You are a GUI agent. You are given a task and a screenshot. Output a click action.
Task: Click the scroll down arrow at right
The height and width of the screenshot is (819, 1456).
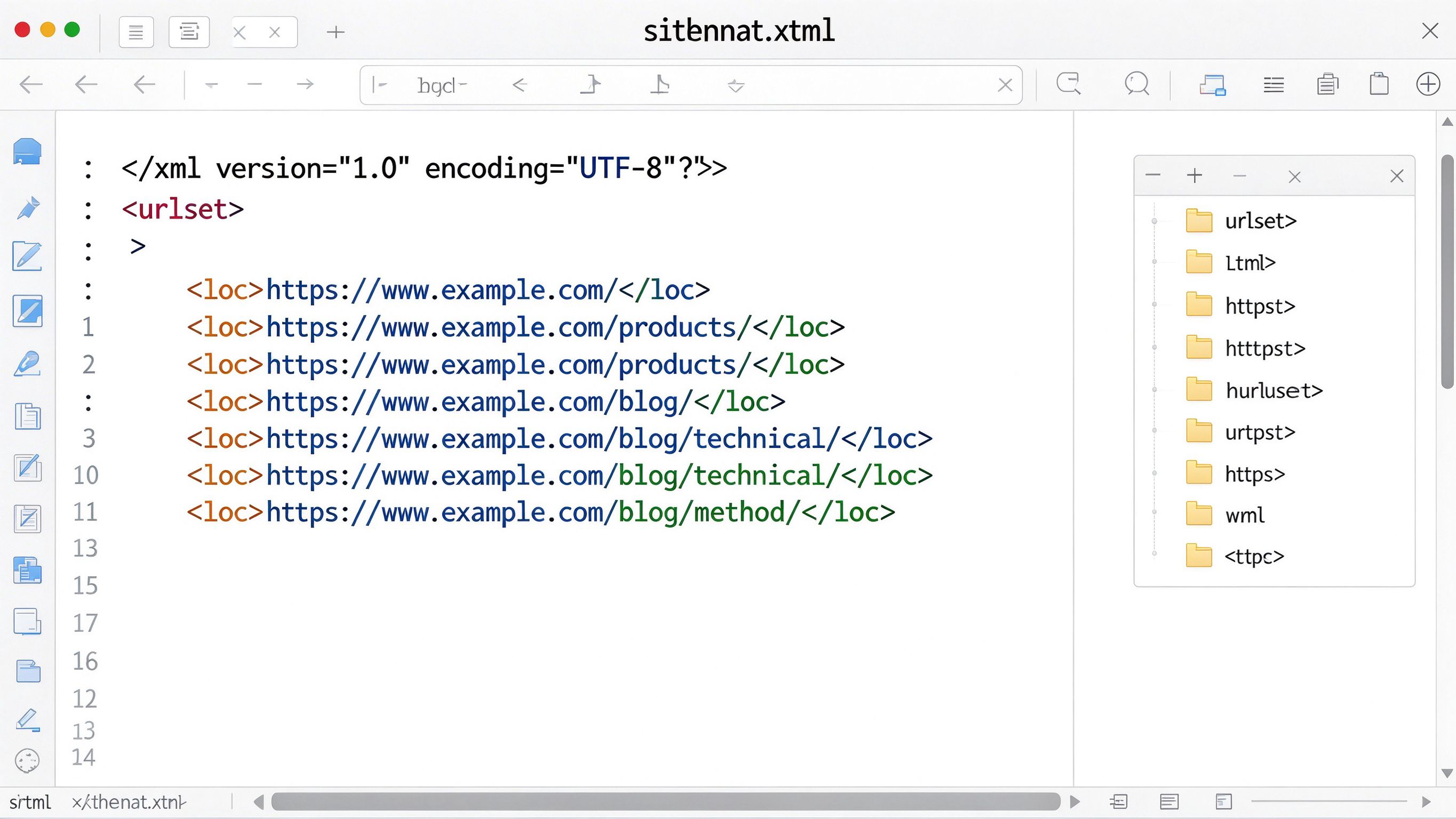(1447, 773)
